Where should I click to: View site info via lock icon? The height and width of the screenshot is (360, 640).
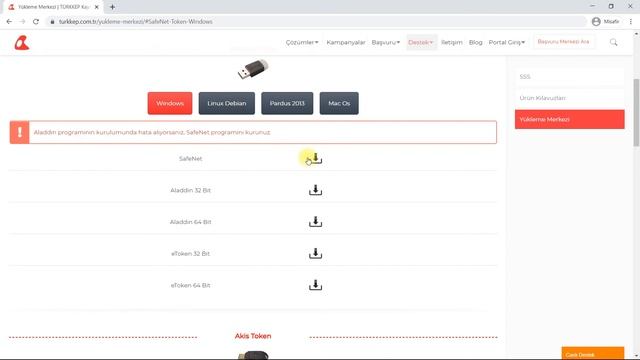pyautogui.click(x=52, y=22)
